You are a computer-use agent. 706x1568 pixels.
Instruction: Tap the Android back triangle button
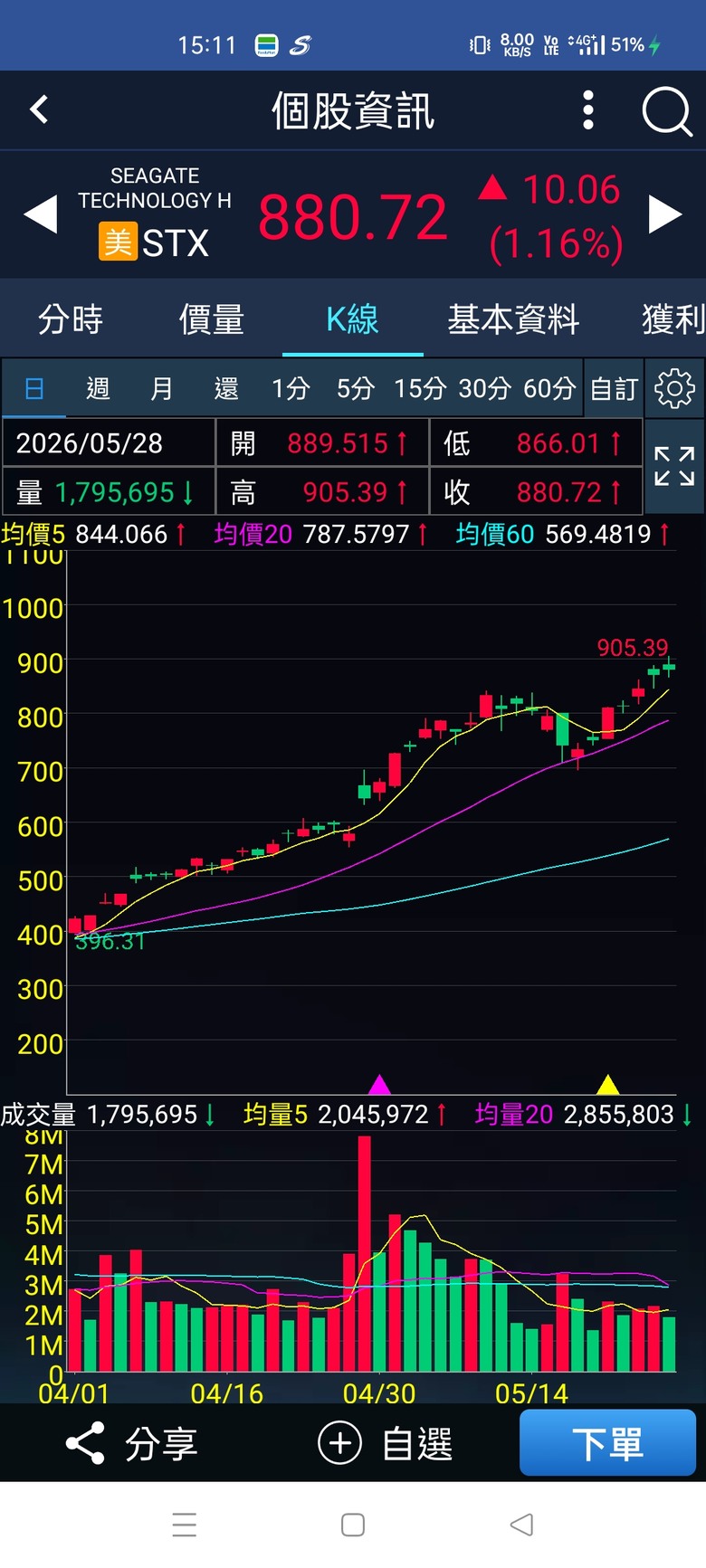point(521,1525)
